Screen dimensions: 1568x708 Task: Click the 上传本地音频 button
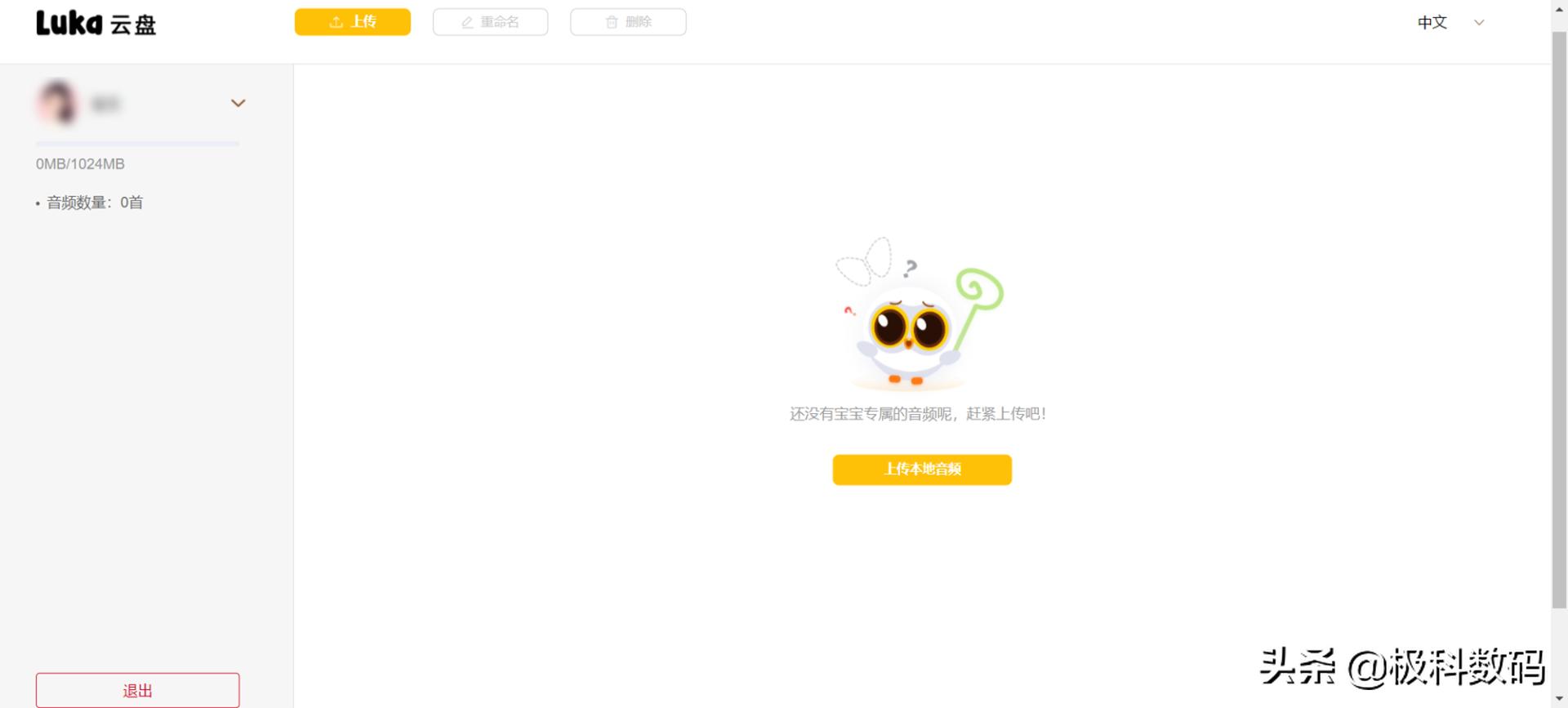tap(922, 470)
